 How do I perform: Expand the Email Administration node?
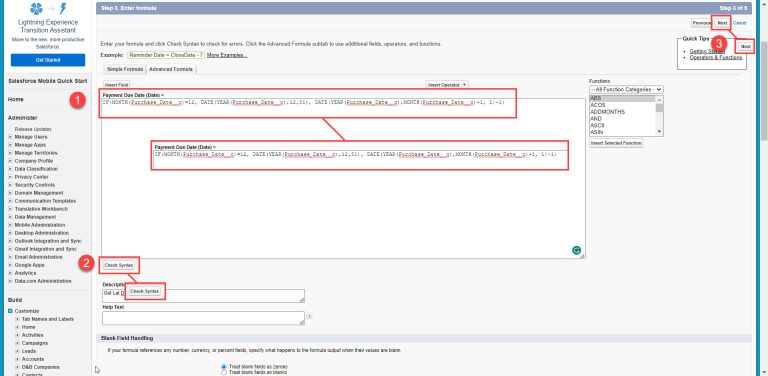click(x=10, y=257)
